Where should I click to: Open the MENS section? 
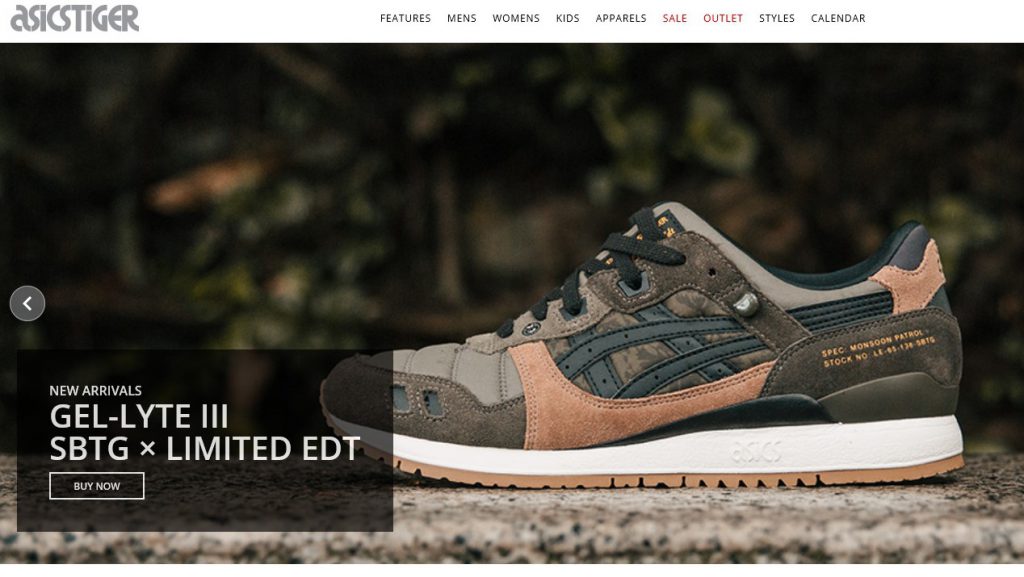click(x=462, y=18)
